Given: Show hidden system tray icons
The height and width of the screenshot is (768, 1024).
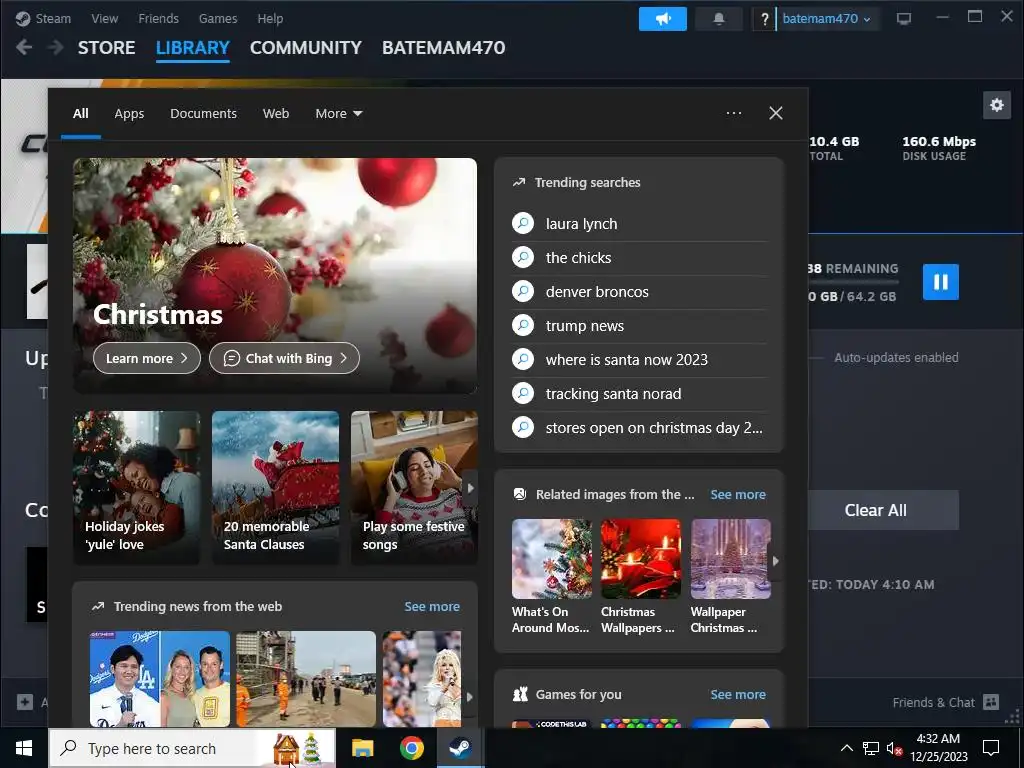Looking at the screenshot, I should (x=846, y=748).
